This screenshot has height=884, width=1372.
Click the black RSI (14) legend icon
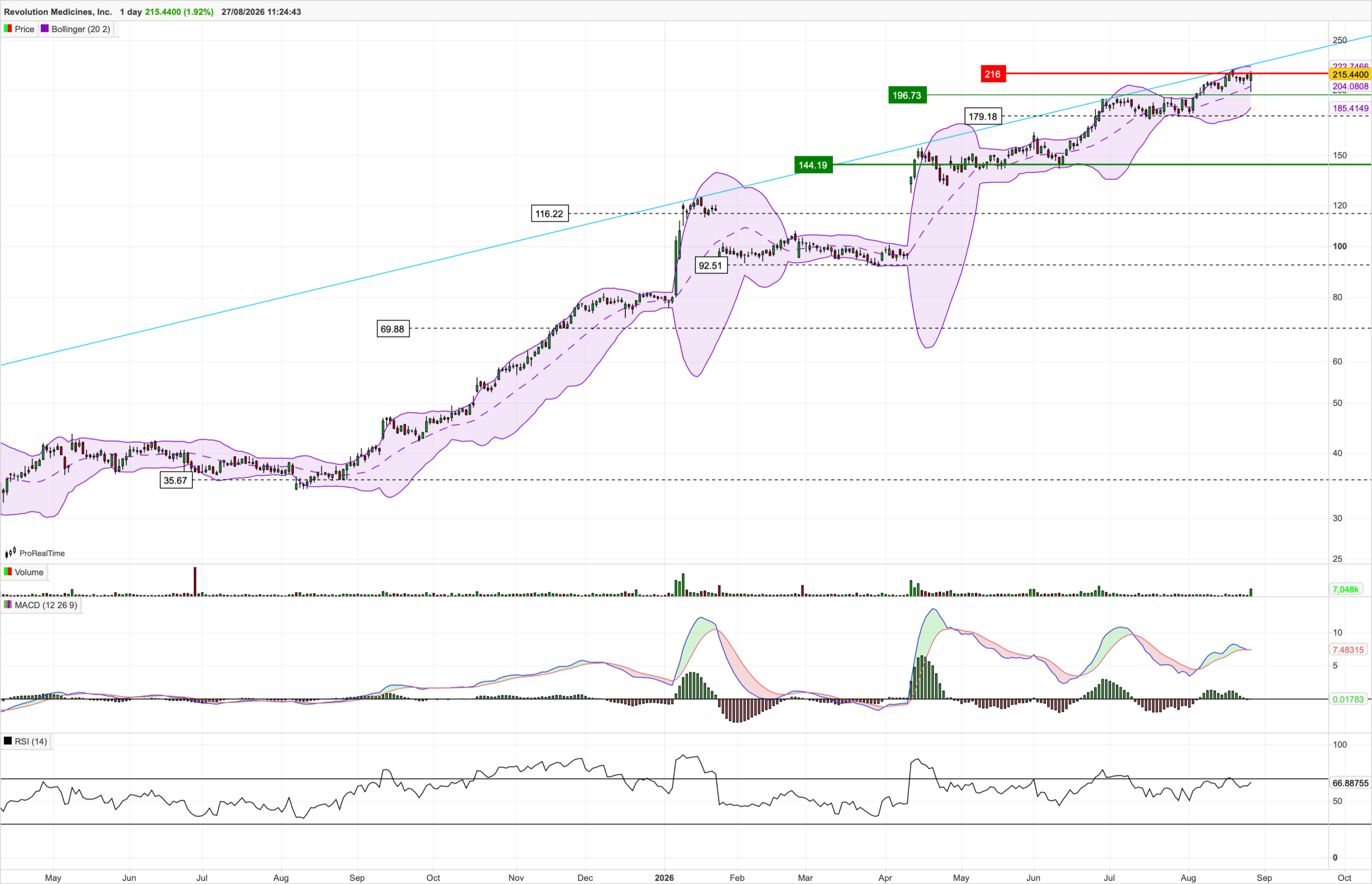[x=8, y=741]
